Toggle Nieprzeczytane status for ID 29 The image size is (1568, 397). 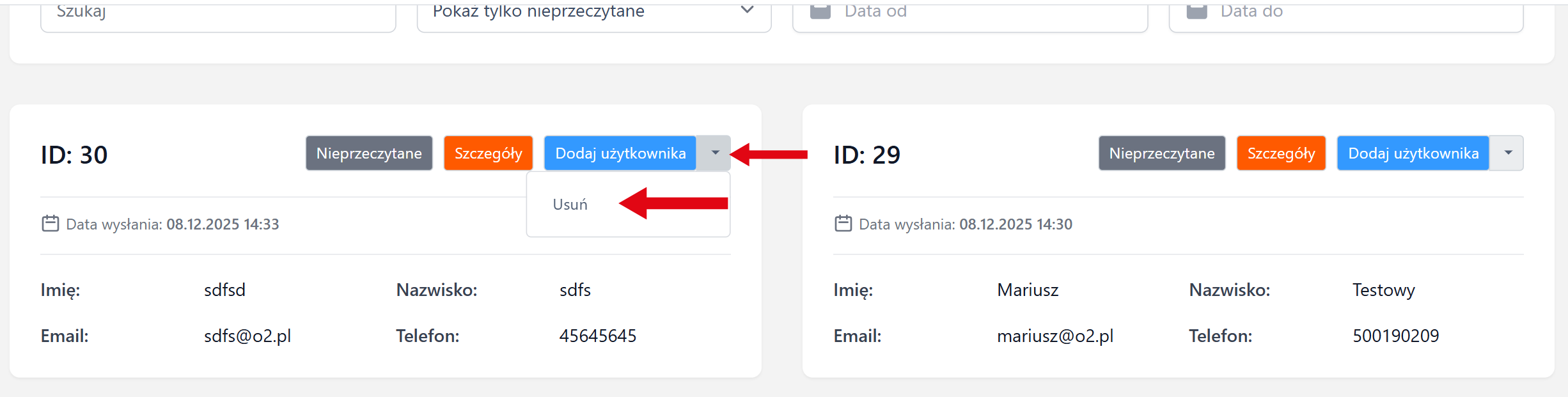(x=1162, y=153)
